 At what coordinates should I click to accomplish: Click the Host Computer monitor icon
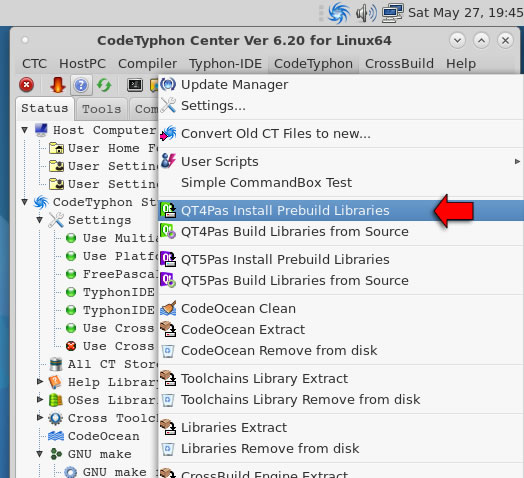tap(41, 130)
